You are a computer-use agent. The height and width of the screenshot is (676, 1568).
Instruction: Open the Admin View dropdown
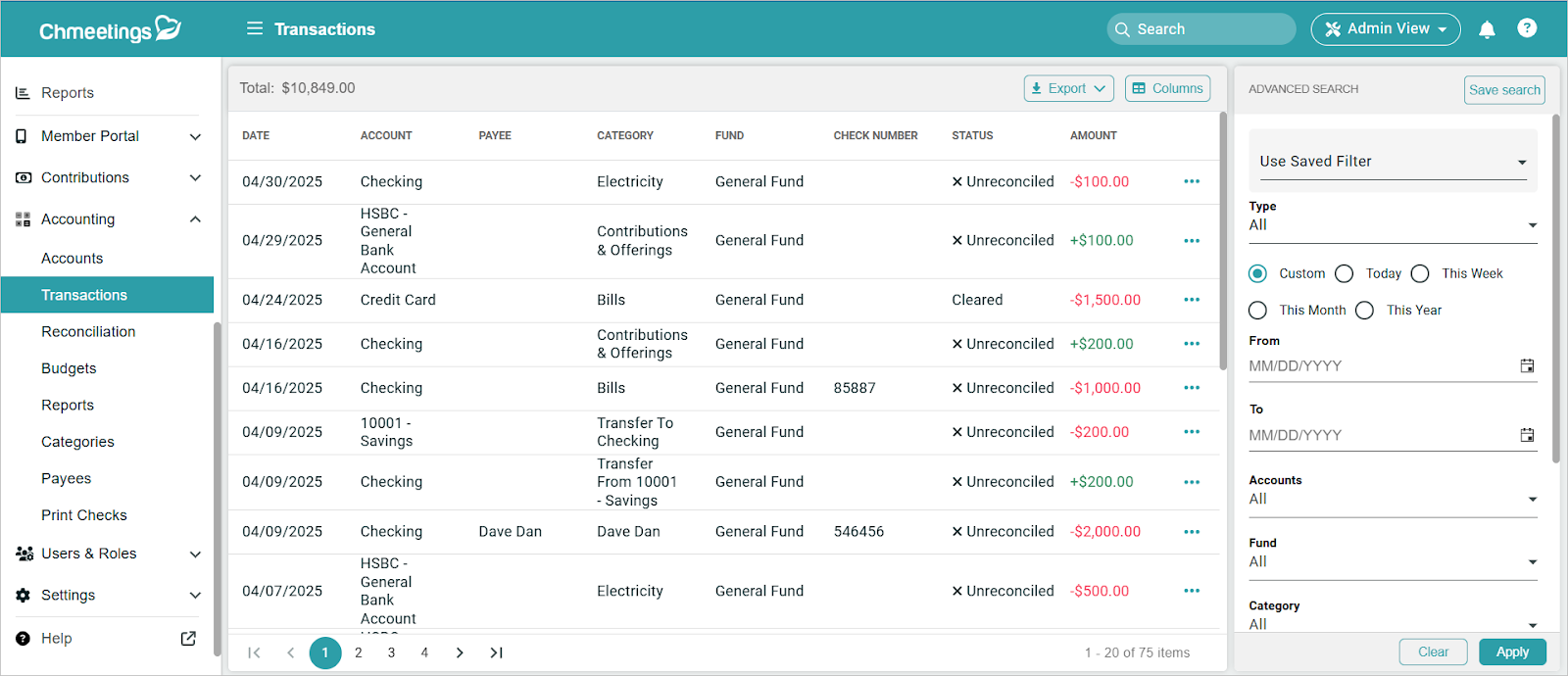(1386, 29)
